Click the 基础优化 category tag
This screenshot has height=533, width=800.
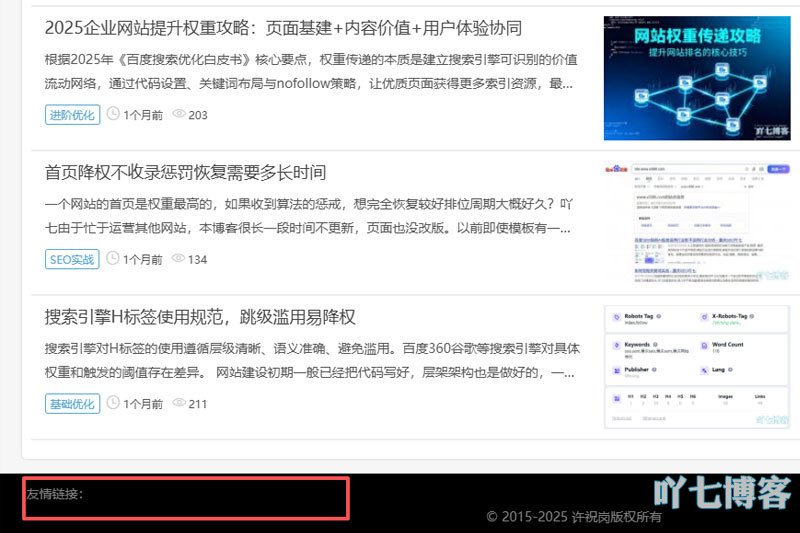tap(72, 403)
